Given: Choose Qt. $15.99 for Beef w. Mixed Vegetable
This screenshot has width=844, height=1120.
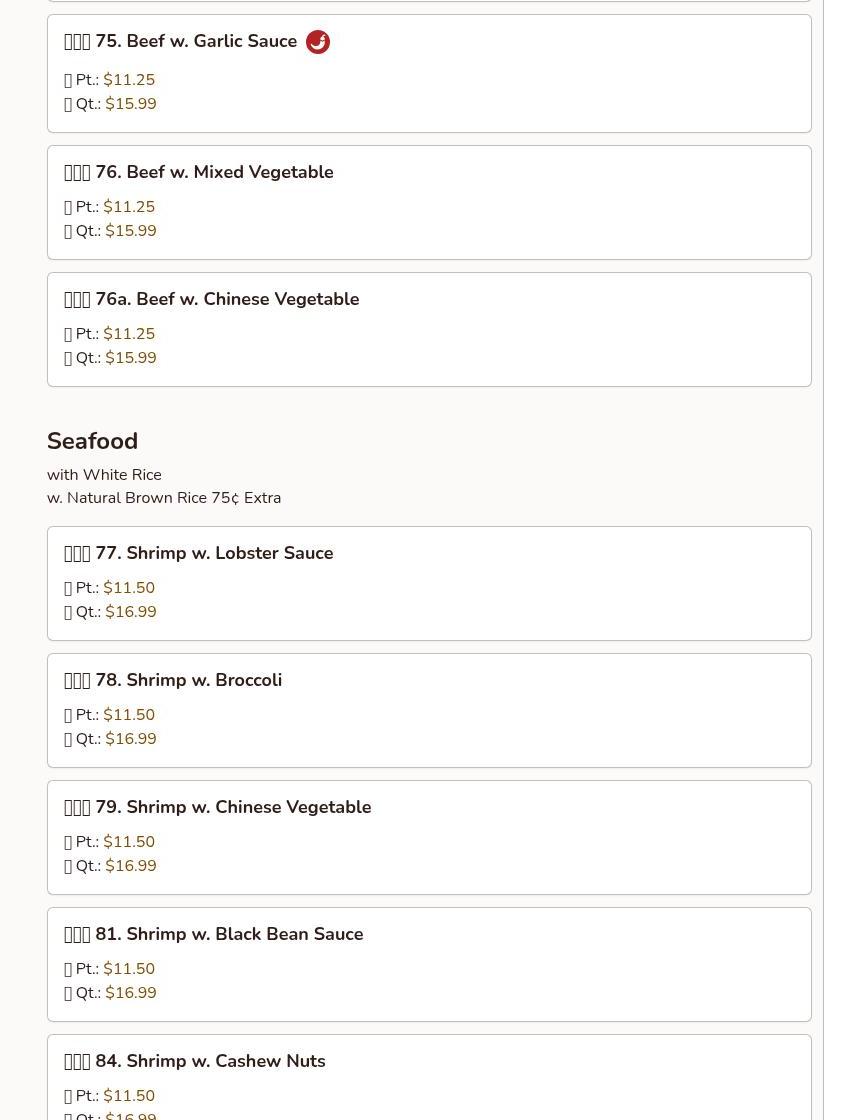Looking at the screenshot, I should pyautogui.click(x=110, y=231).
